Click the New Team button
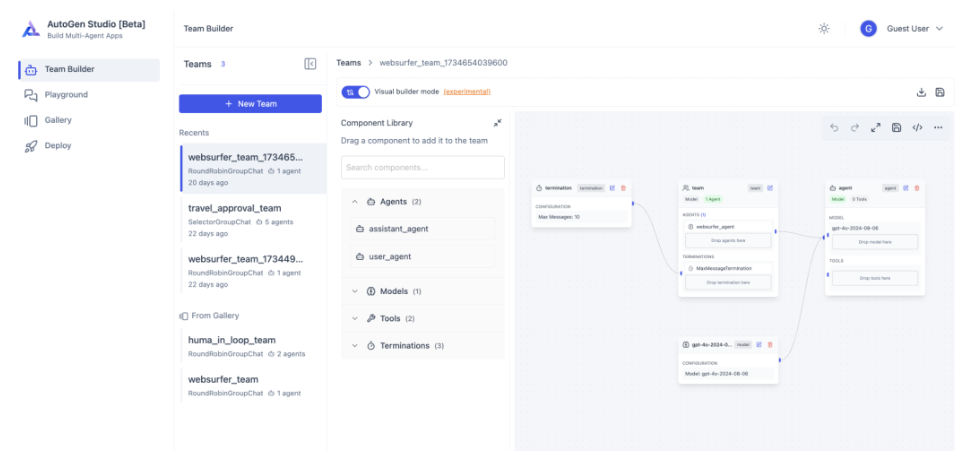This screenshot has height=451, width=966. 250,104
